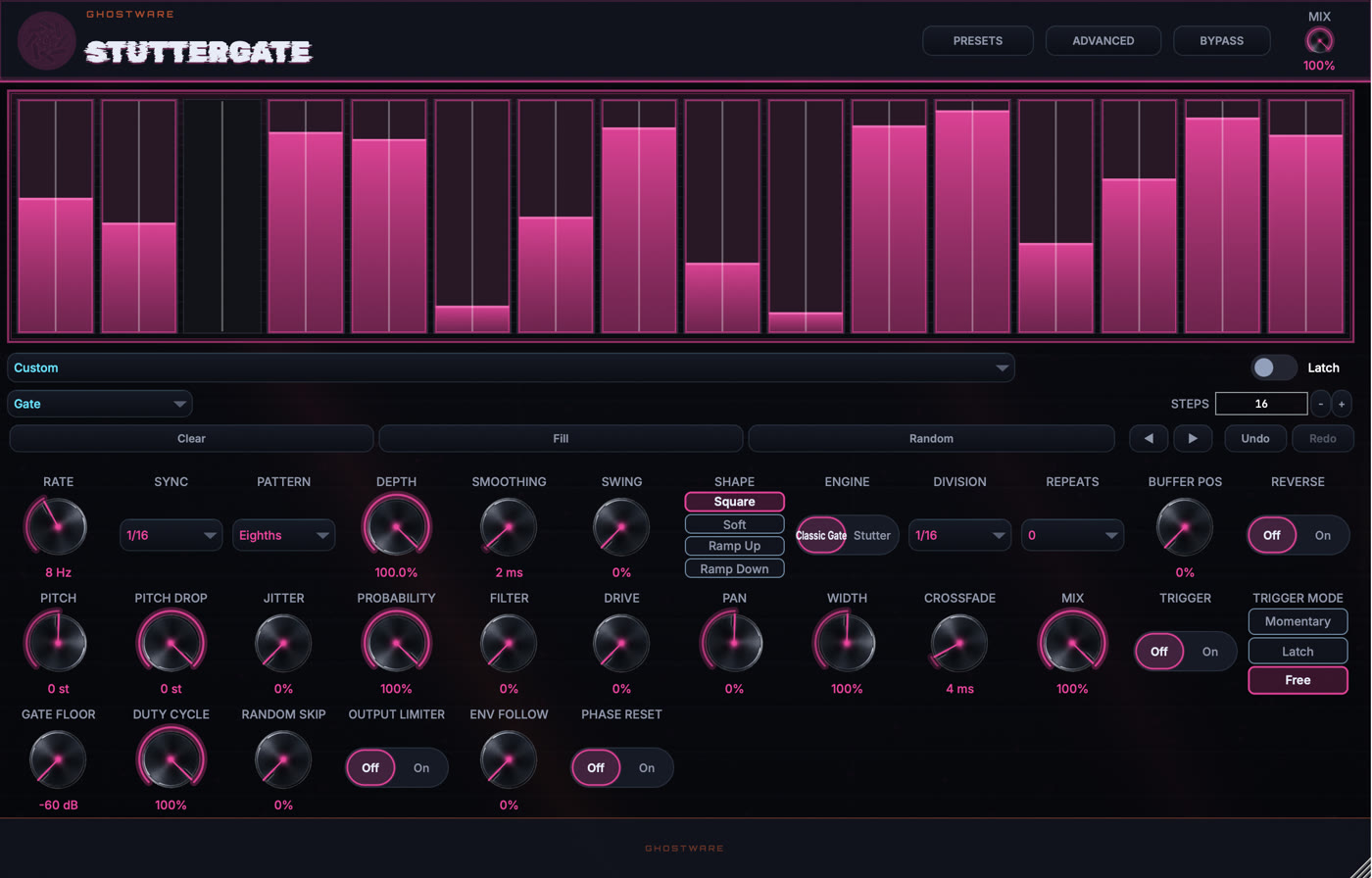Click the greyed-out Redo button
Screen dimensions: 1372x878
(x=1323, y=438)
